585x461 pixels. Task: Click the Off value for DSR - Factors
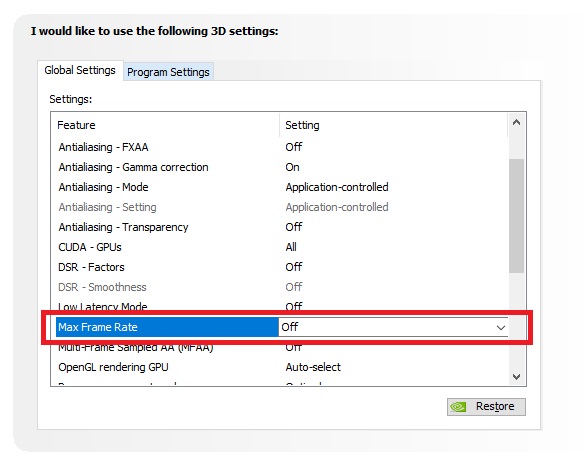[294, 267]
